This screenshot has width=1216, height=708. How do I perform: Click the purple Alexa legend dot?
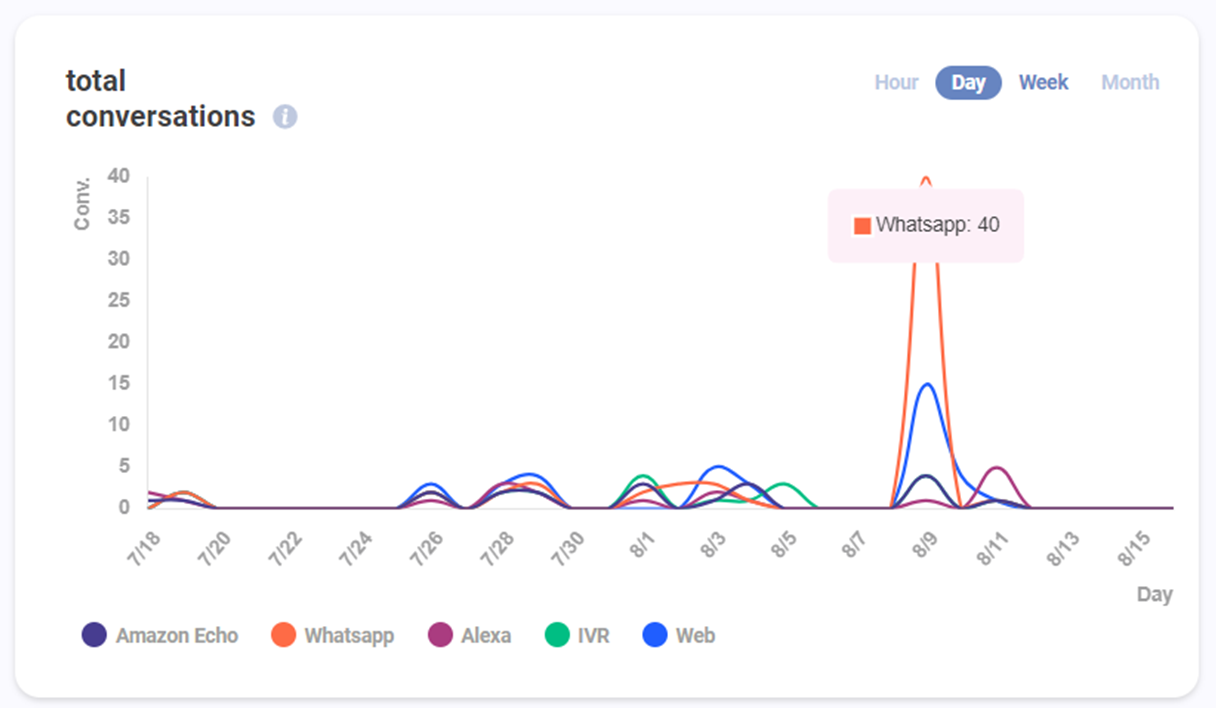pyautogui.click(x=440, y=635)
